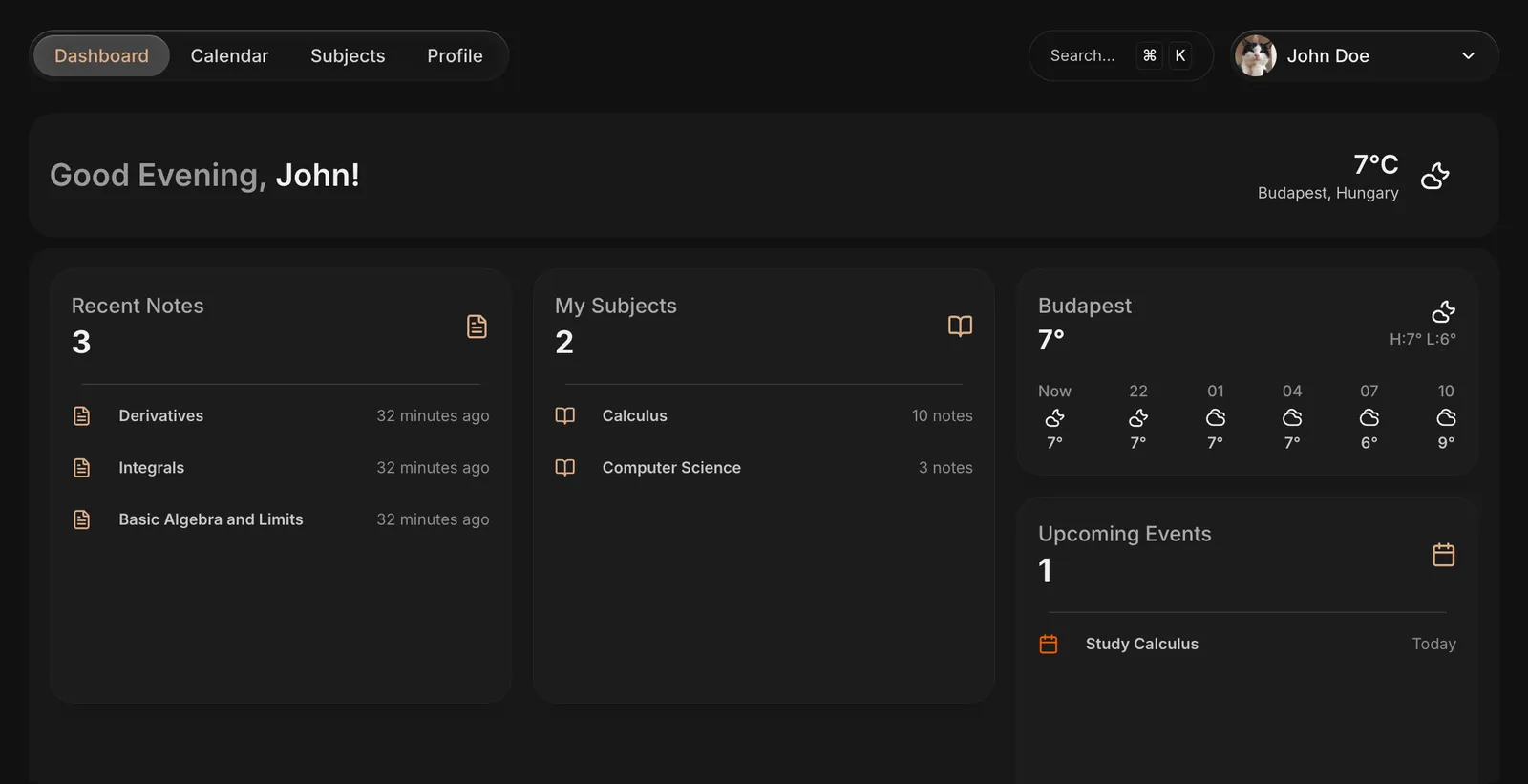Click the note icon beside Integrals
Viewport: 1528px width, 784px height.
82,468
